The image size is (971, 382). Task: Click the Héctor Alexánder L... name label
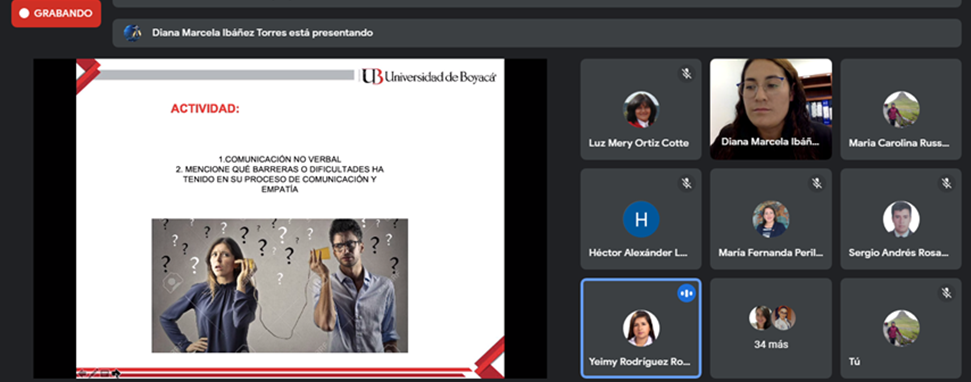point(638,253)
